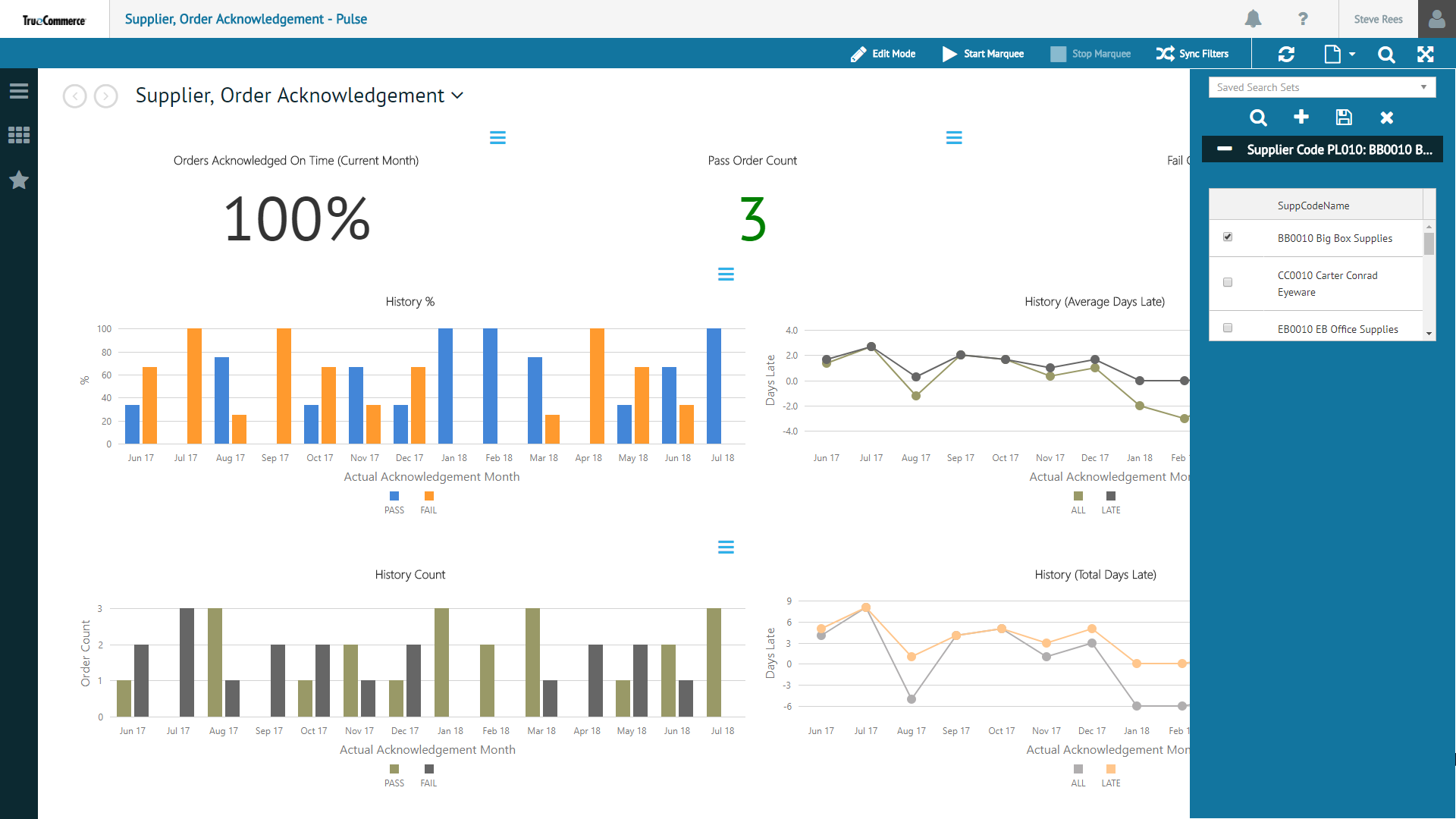Go to the next dashboard arrow
Viewport: 1456px width, 819px height.
[106, 96]
